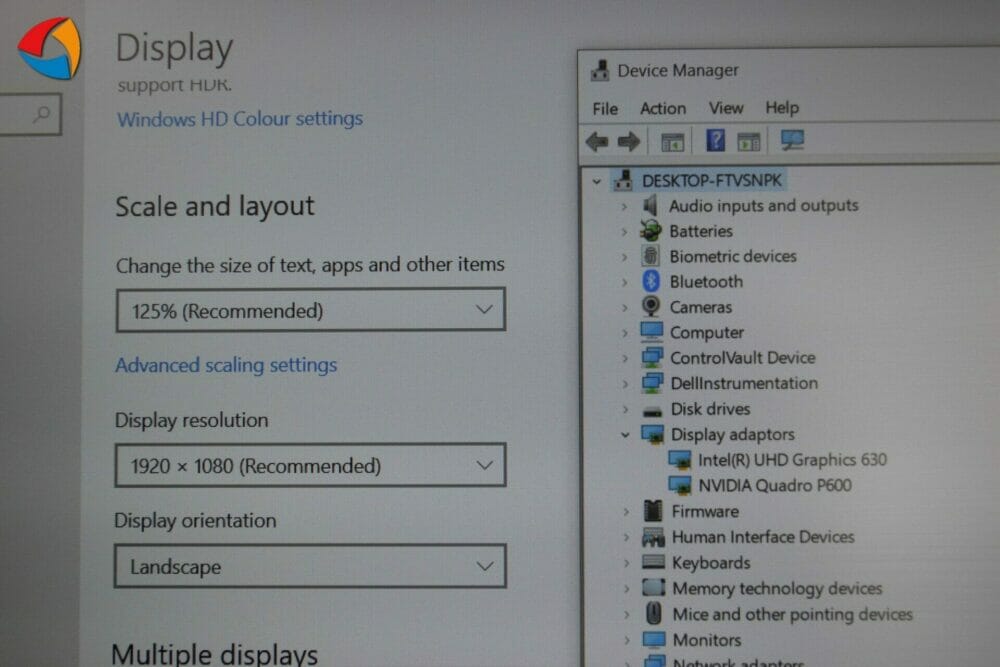Click the Forward arrow in Device Manager toolbar
This screenshot has height=667, width=1000.
point(629,141)
